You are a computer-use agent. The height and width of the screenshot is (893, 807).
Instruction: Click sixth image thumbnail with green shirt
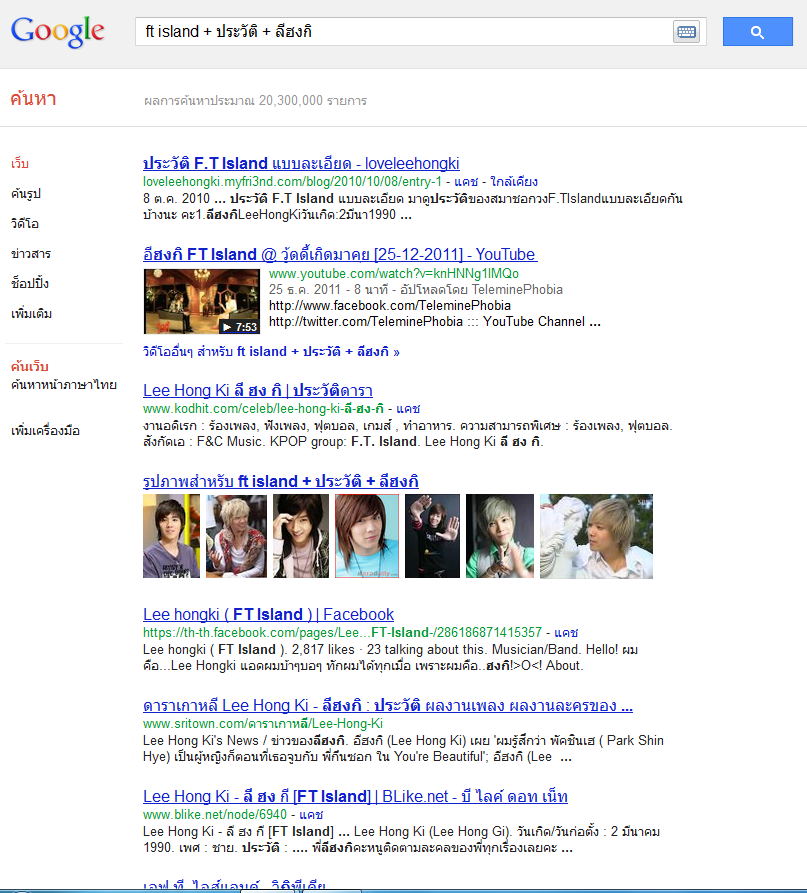[x=500, y=536]
